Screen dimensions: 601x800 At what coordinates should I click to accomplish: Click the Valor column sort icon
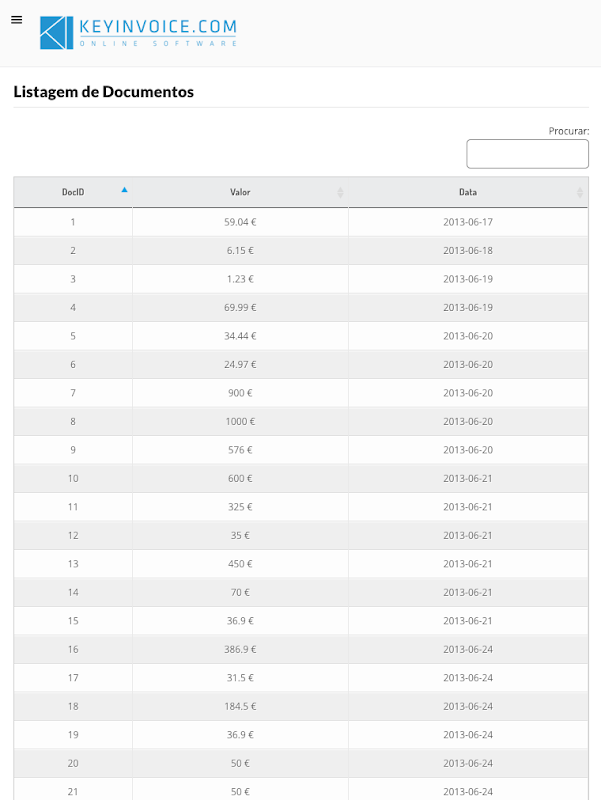[340, 192]
